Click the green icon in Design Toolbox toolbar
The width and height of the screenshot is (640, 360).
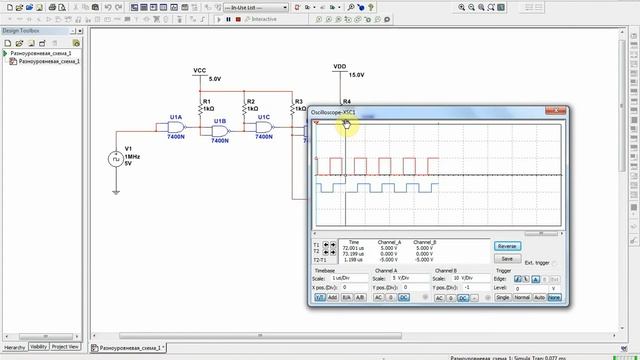click(x=76, y=43)
